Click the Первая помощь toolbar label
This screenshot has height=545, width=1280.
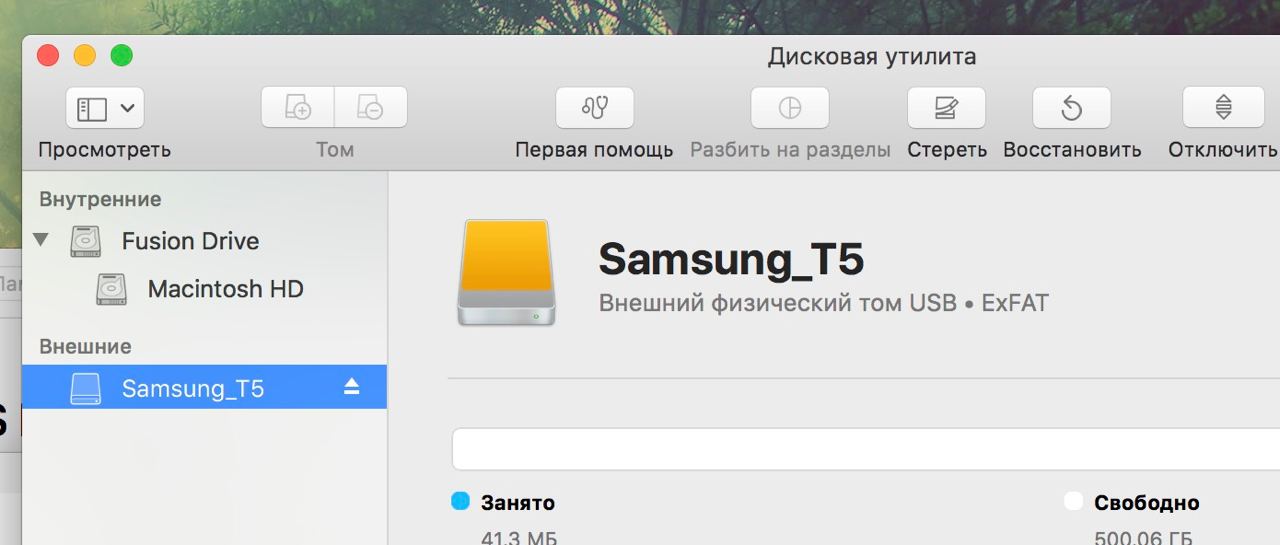point(594,150)
